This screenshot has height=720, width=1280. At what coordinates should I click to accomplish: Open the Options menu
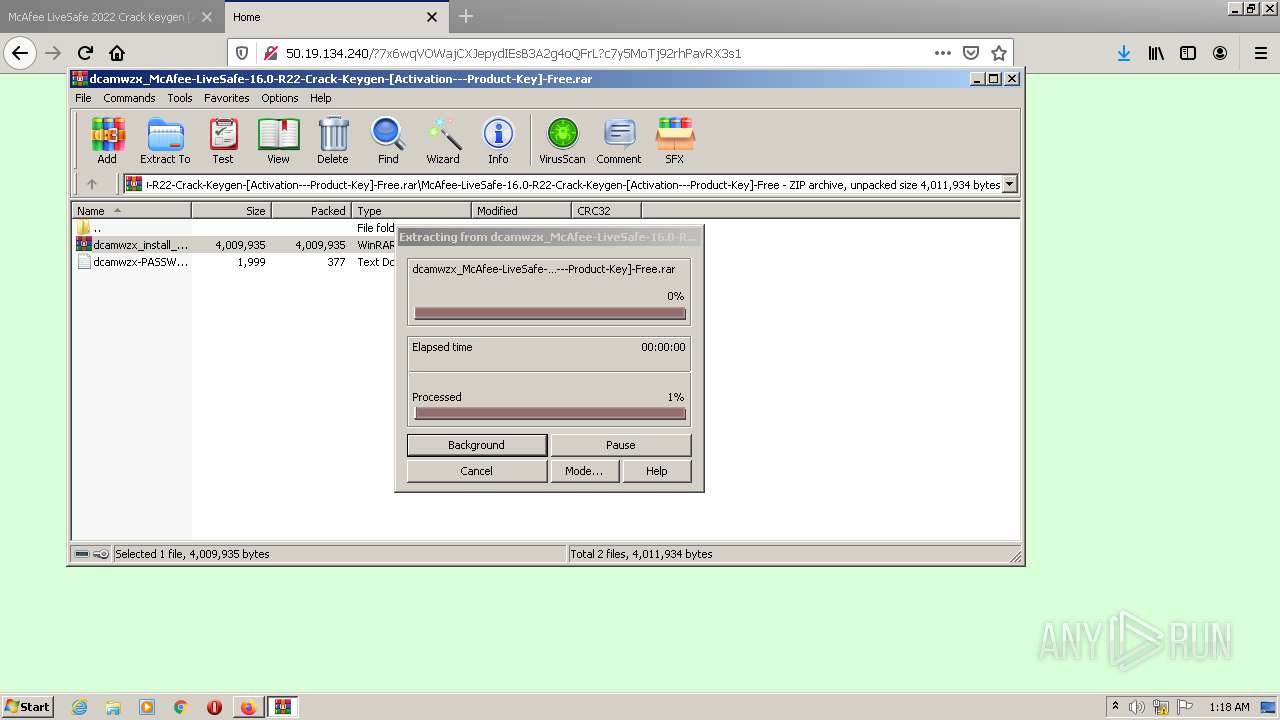(280, 98)
